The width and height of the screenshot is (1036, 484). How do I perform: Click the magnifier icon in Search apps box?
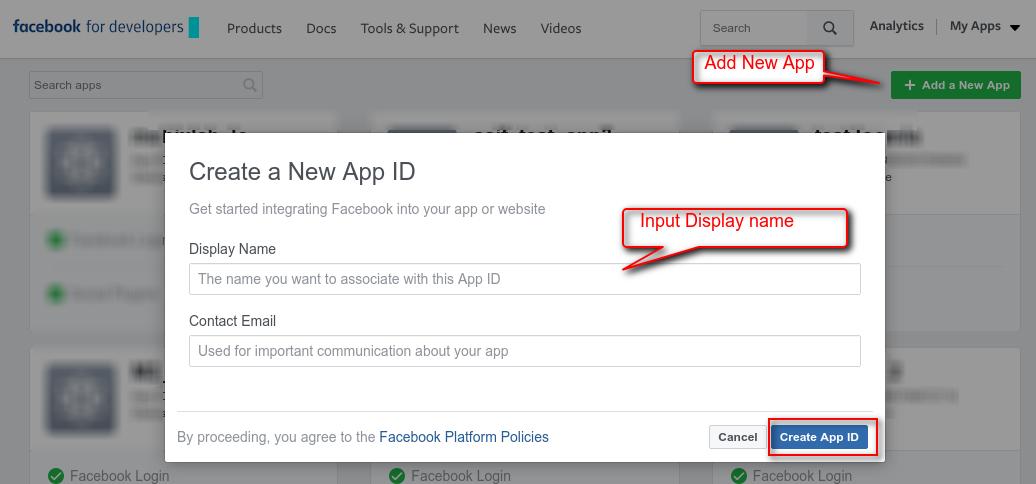click(250, 86)
